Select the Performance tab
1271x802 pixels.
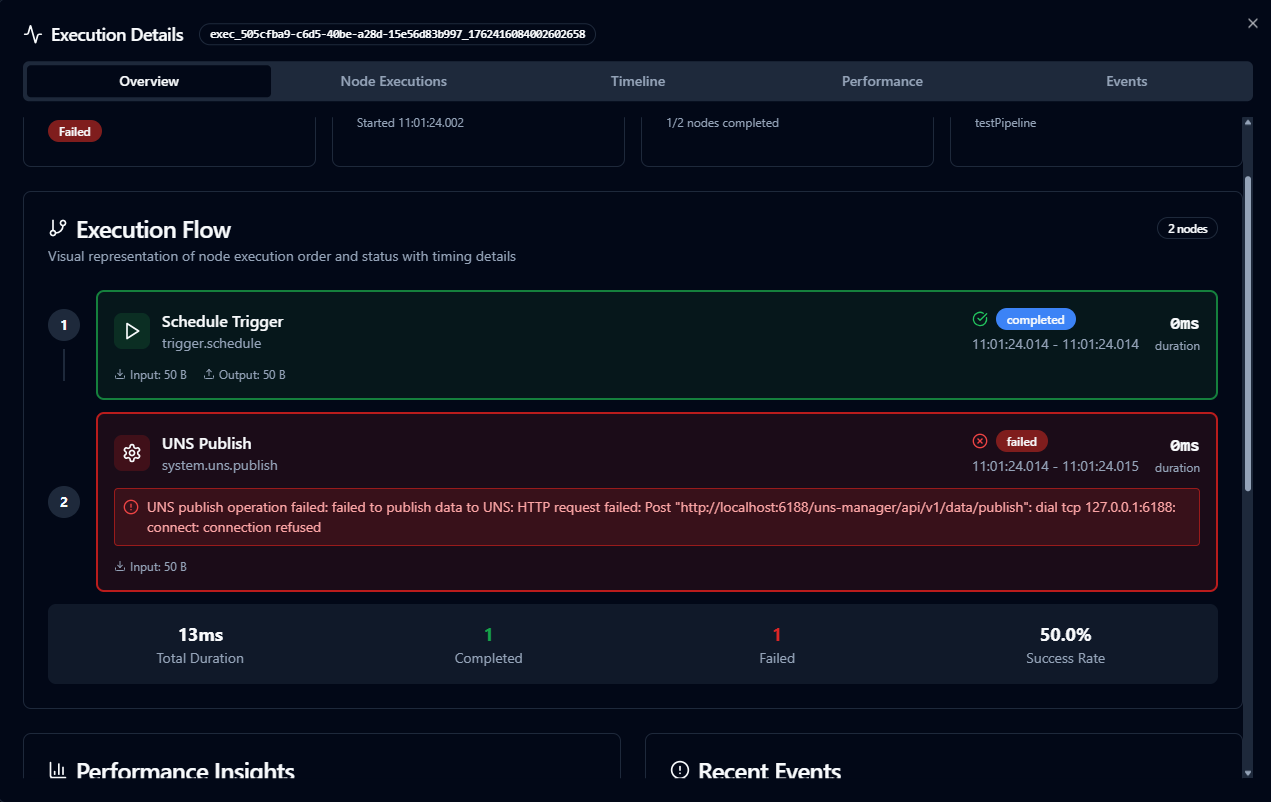[x=882, y=81]
